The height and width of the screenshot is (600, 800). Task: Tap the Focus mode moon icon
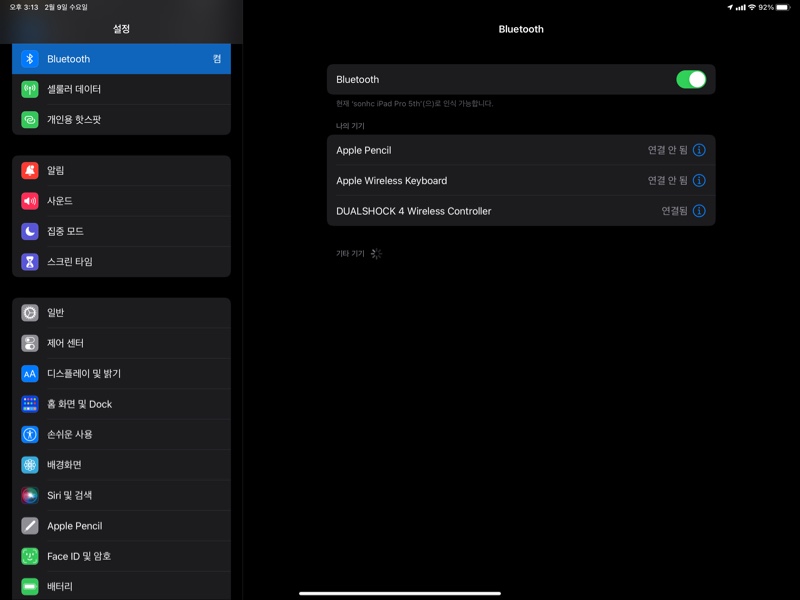pyautogui.click(x=30, y=231)
